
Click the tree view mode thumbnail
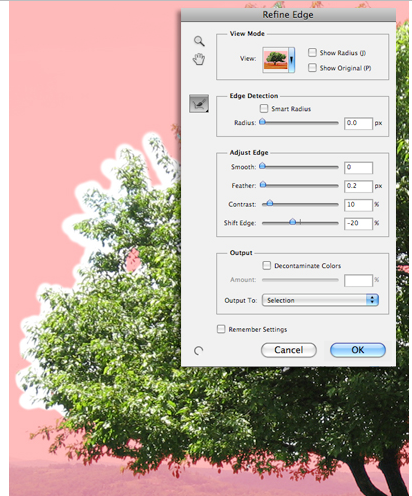(275, 60)
